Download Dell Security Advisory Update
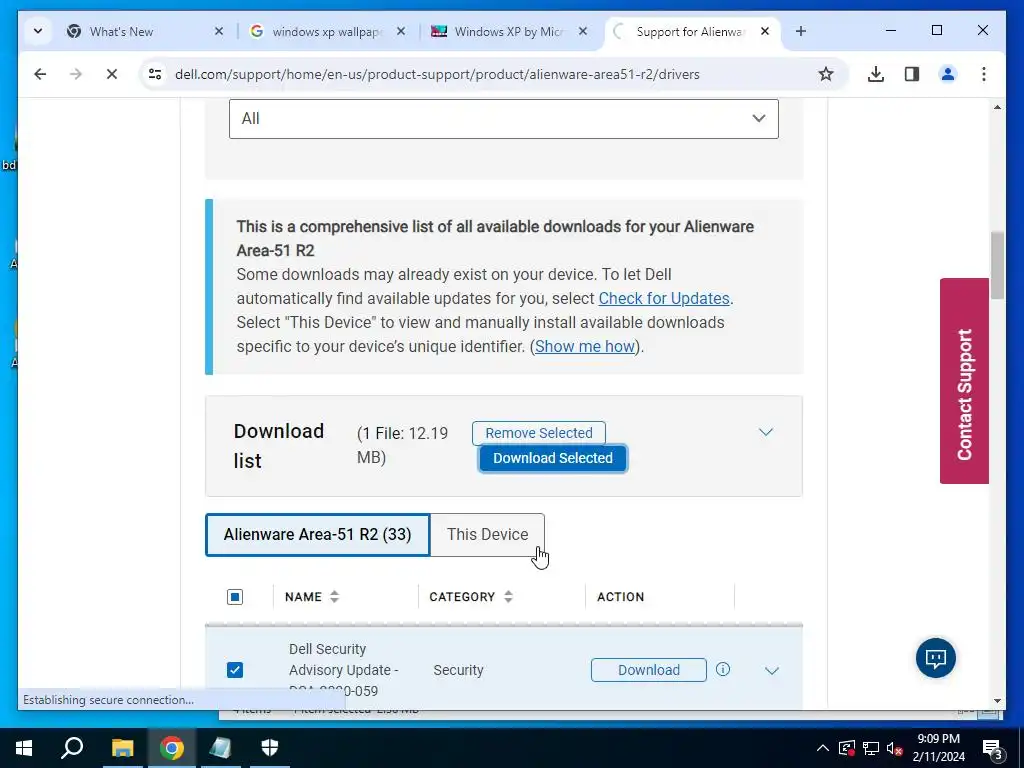 (648, 670)
